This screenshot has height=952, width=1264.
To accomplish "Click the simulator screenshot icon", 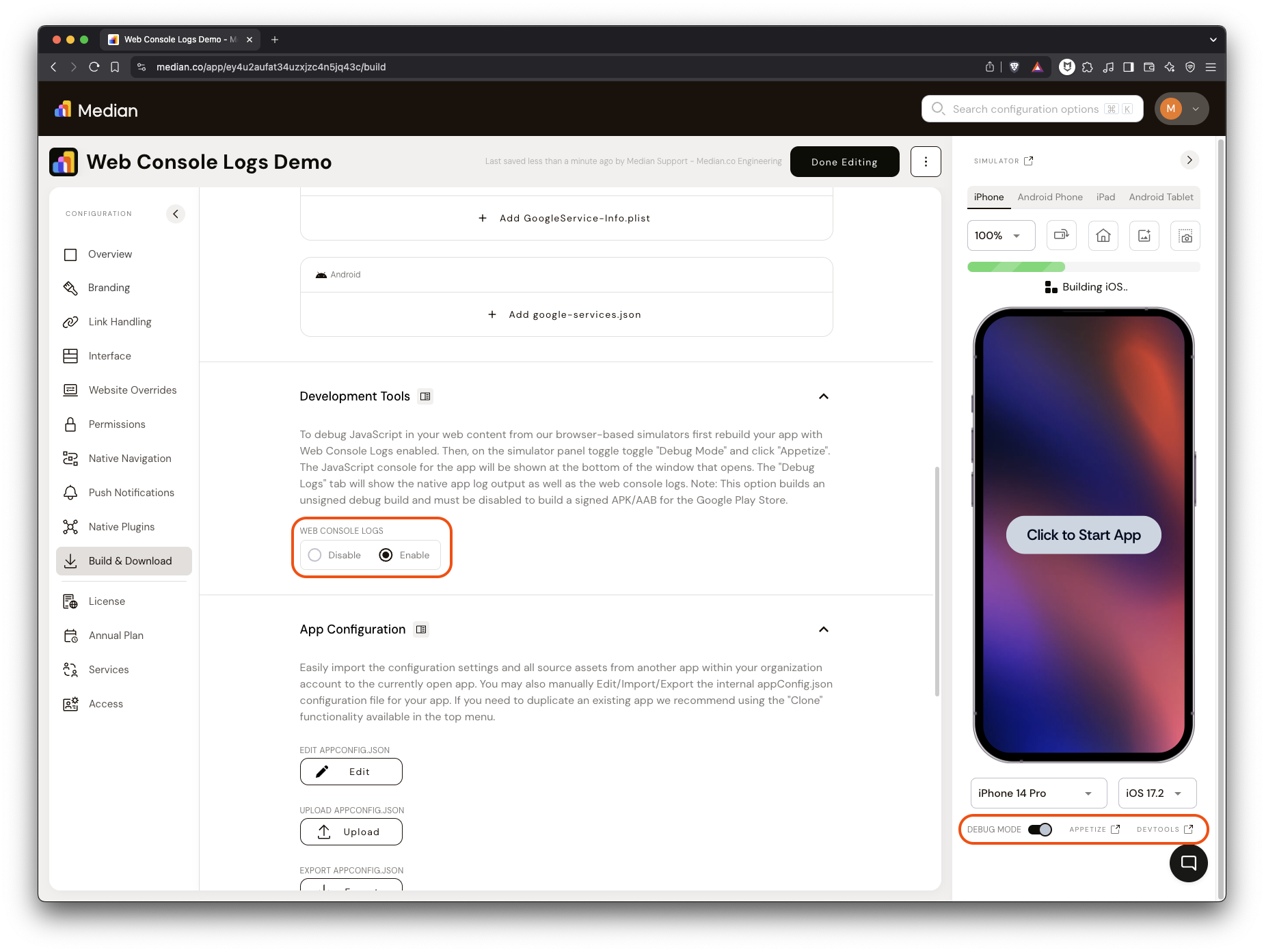I will pos(1185,236).
